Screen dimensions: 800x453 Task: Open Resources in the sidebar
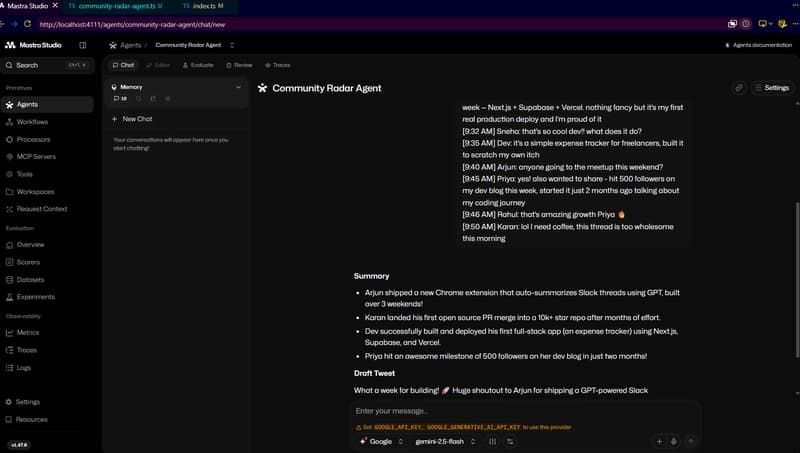point(47,419)
